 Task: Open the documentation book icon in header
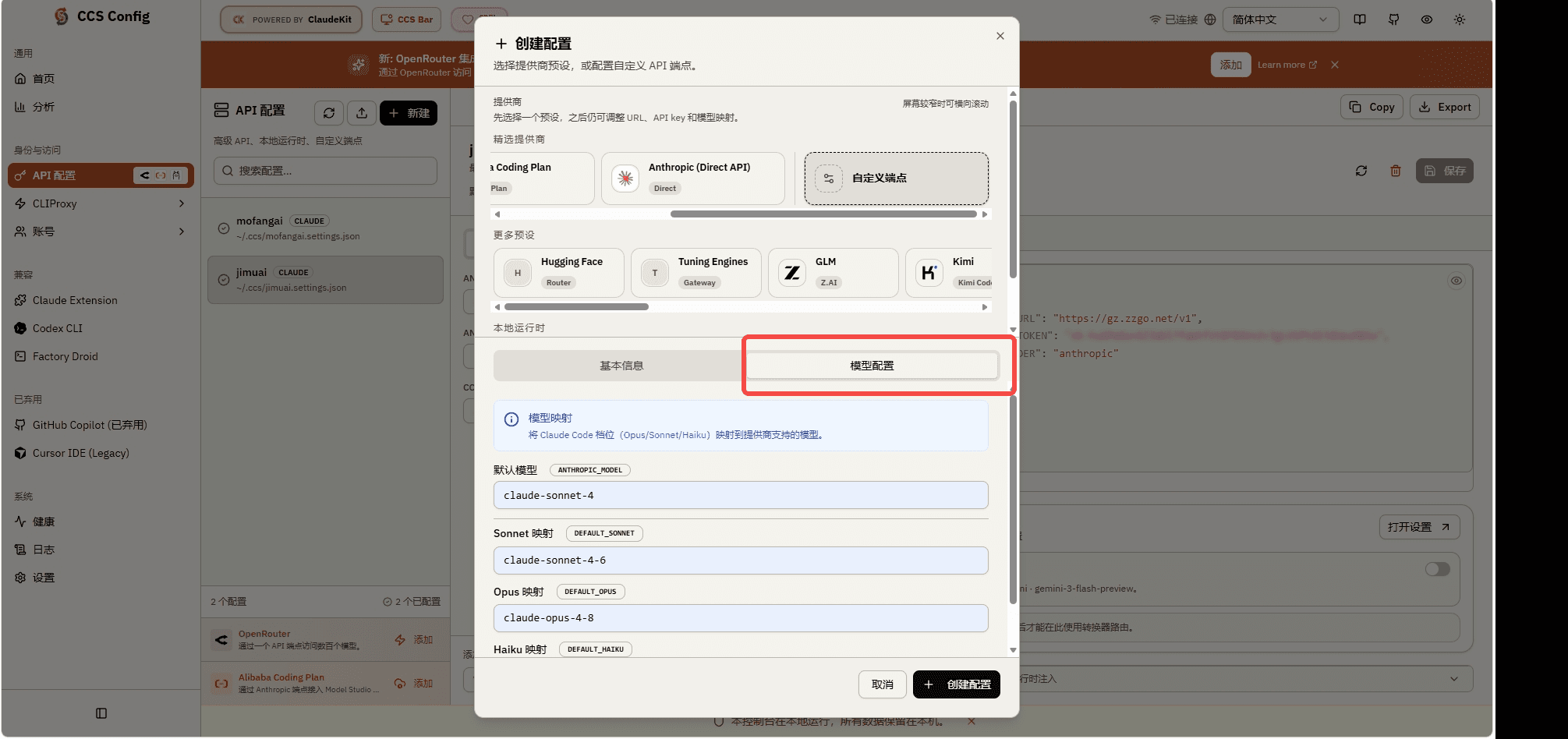[x=1360, y=19]
